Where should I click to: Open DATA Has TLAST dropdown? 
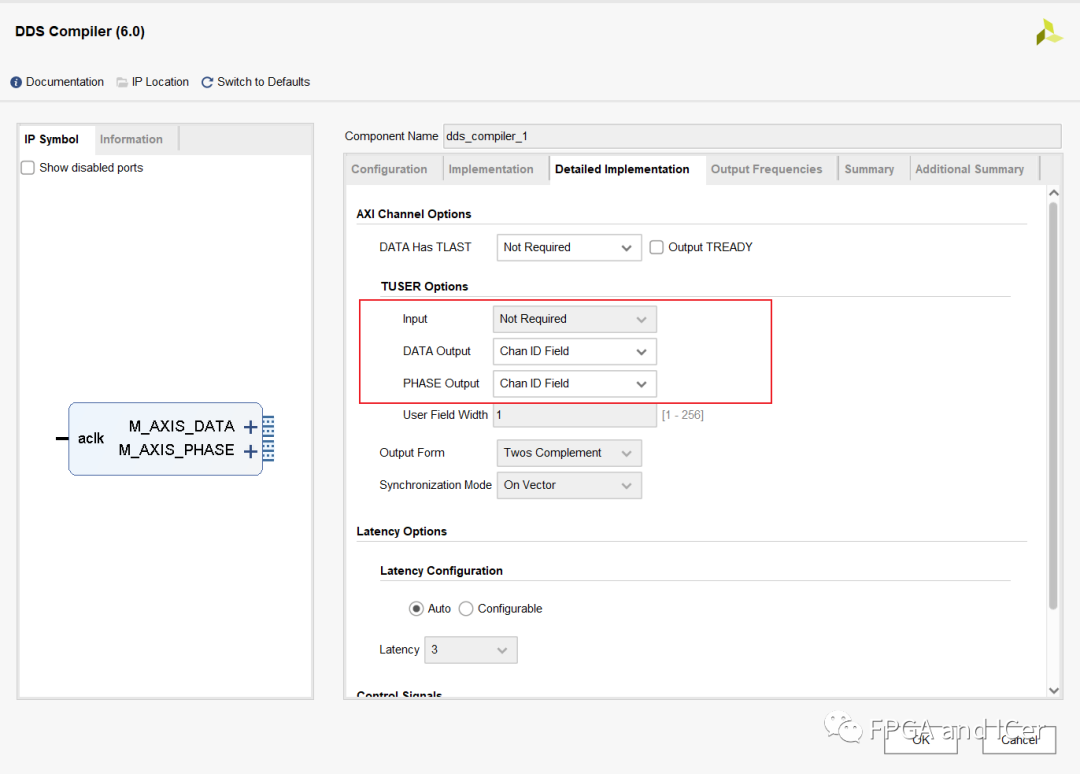pyautogui.click(x=569, y=247)
